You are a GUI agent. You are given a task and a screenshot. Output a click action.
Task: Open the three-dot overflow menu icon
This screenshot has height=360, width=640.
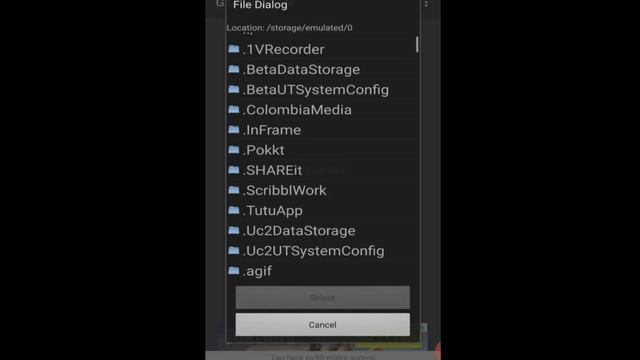coord(426,4)
